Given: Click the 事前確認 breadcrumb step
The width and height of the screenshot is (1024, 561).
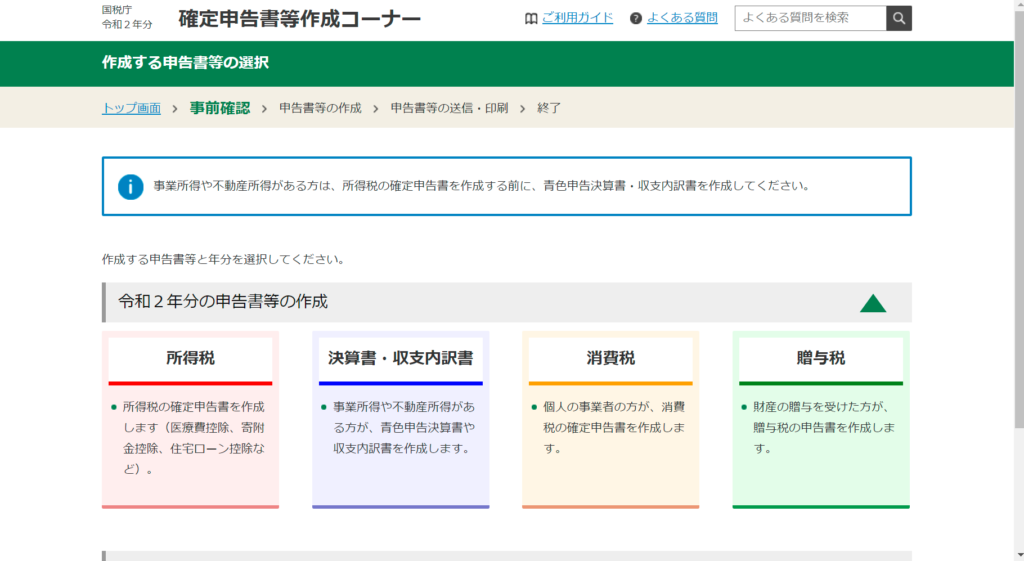Looking at the screenshot, I should (x=220, y=108).
